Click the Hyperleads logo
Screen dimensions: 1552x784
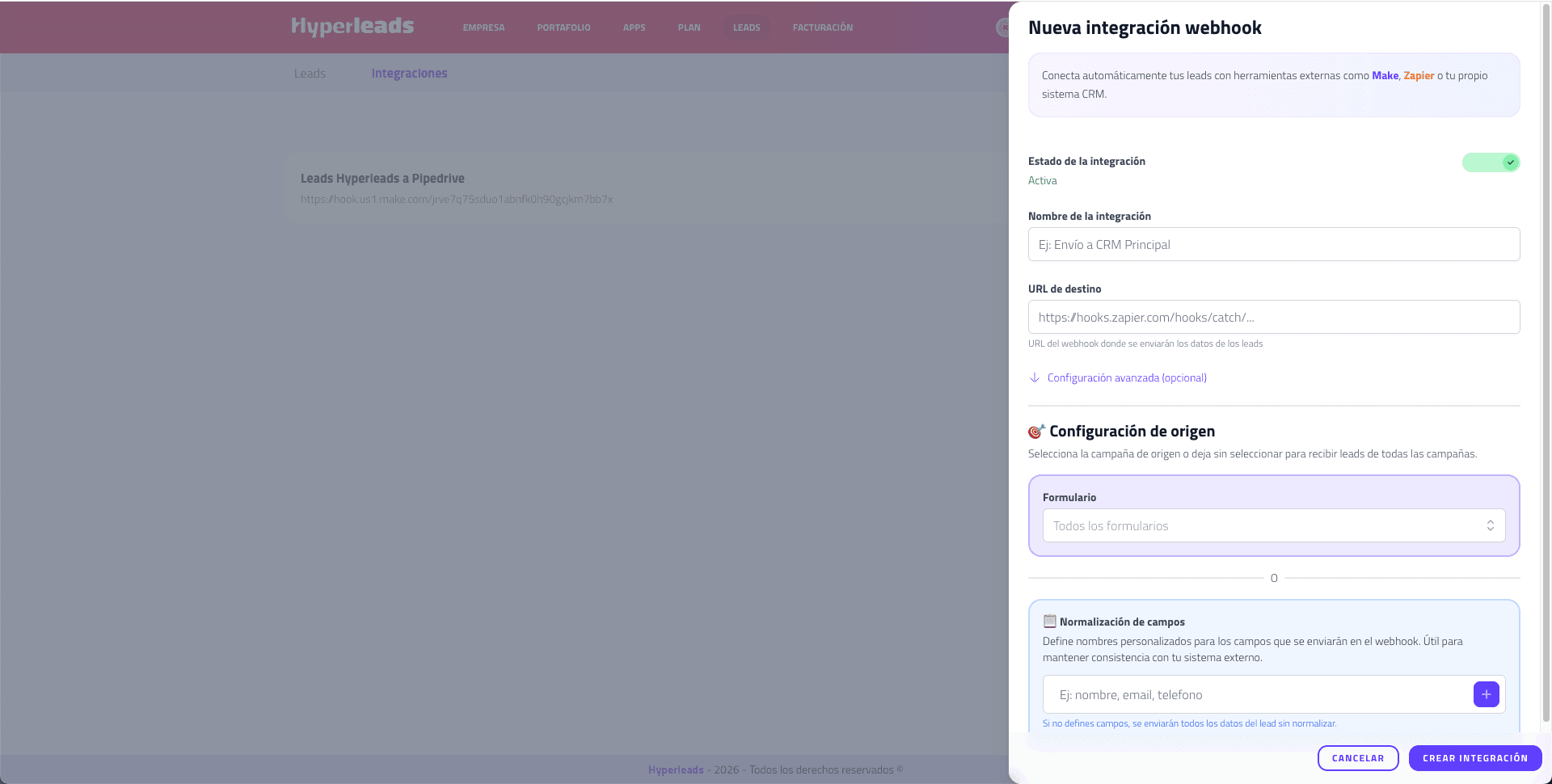click(x=352, y=27)
